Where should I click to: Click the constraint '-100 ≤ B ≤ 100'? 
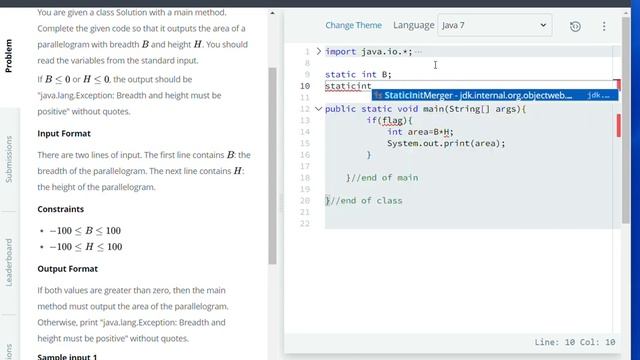(x=85, y=231)
